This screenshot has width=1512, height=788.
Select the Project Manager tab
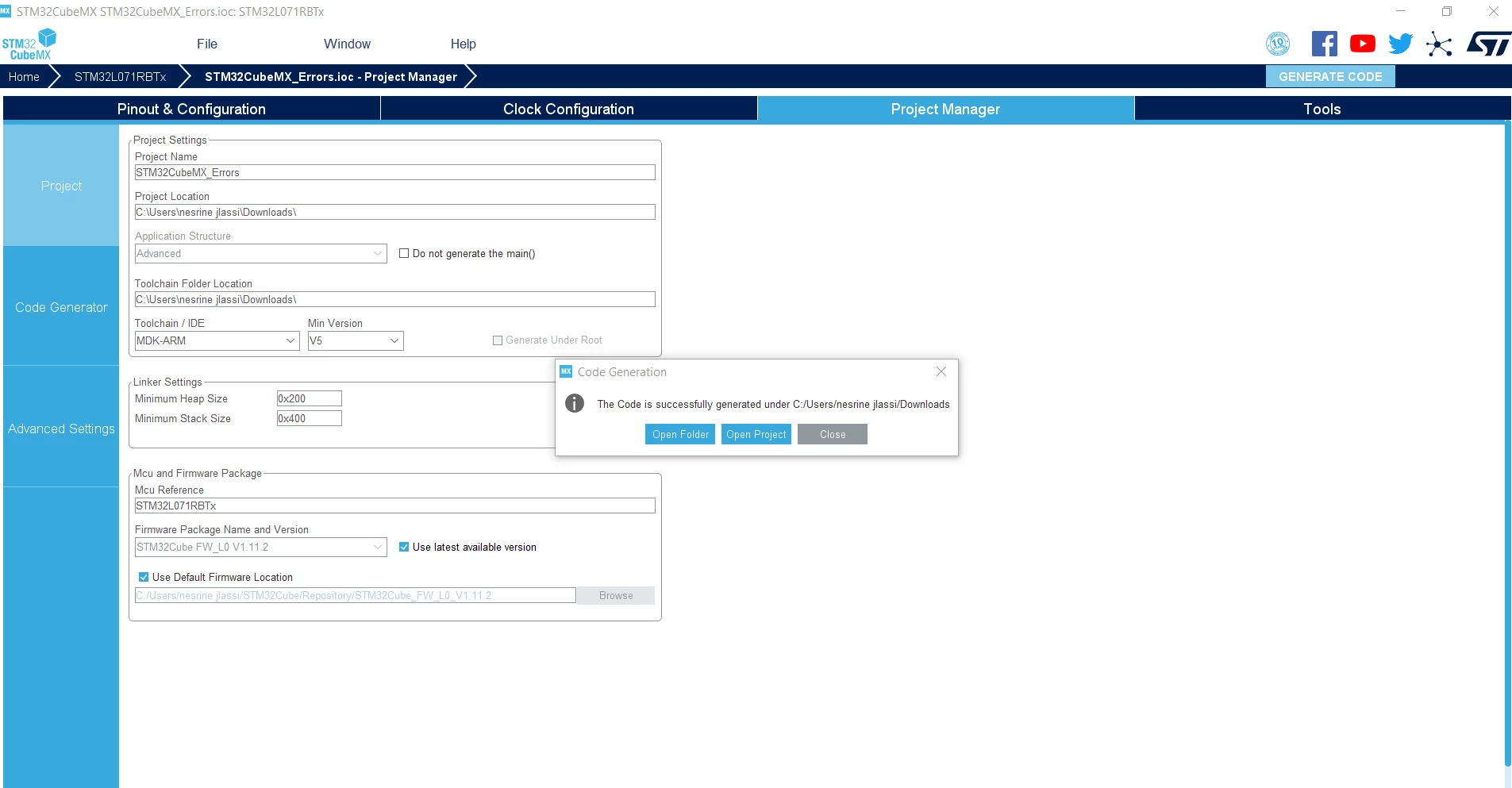pos(945,109)
